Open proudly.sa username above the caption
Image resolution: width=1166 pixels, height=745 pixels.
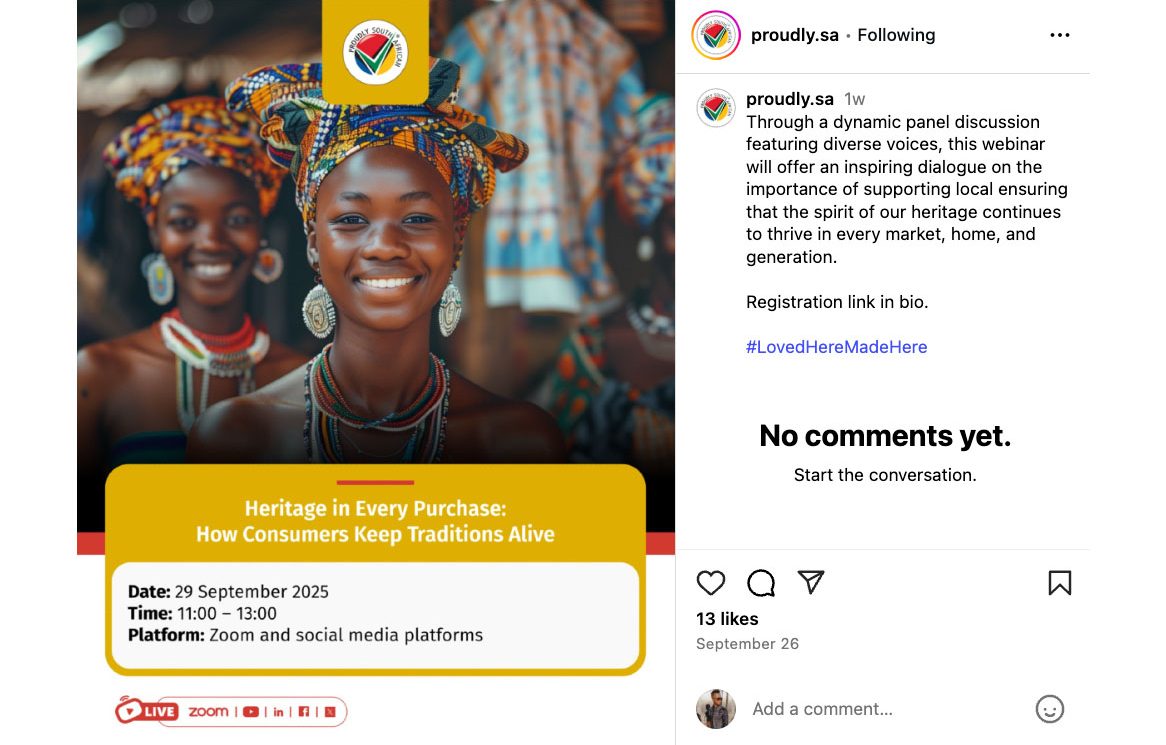[790, 99]
